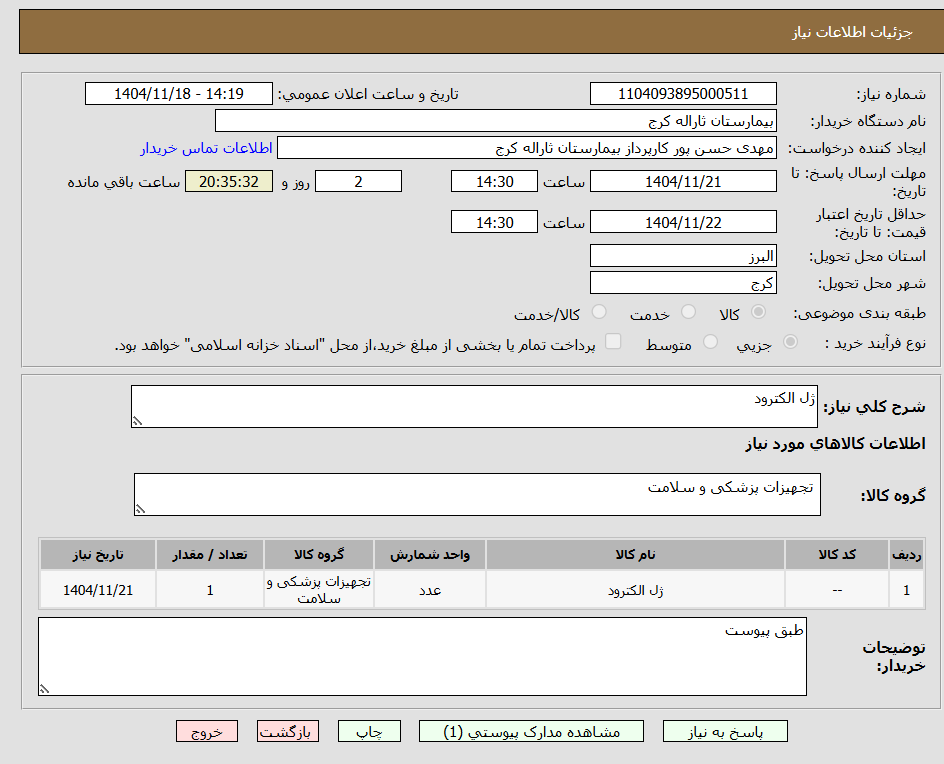Click the جزئیات اطلاعات نیاز page title
The width and height of the screenshot is (944, 764).
pyautogui.click(x=852, y=32)
